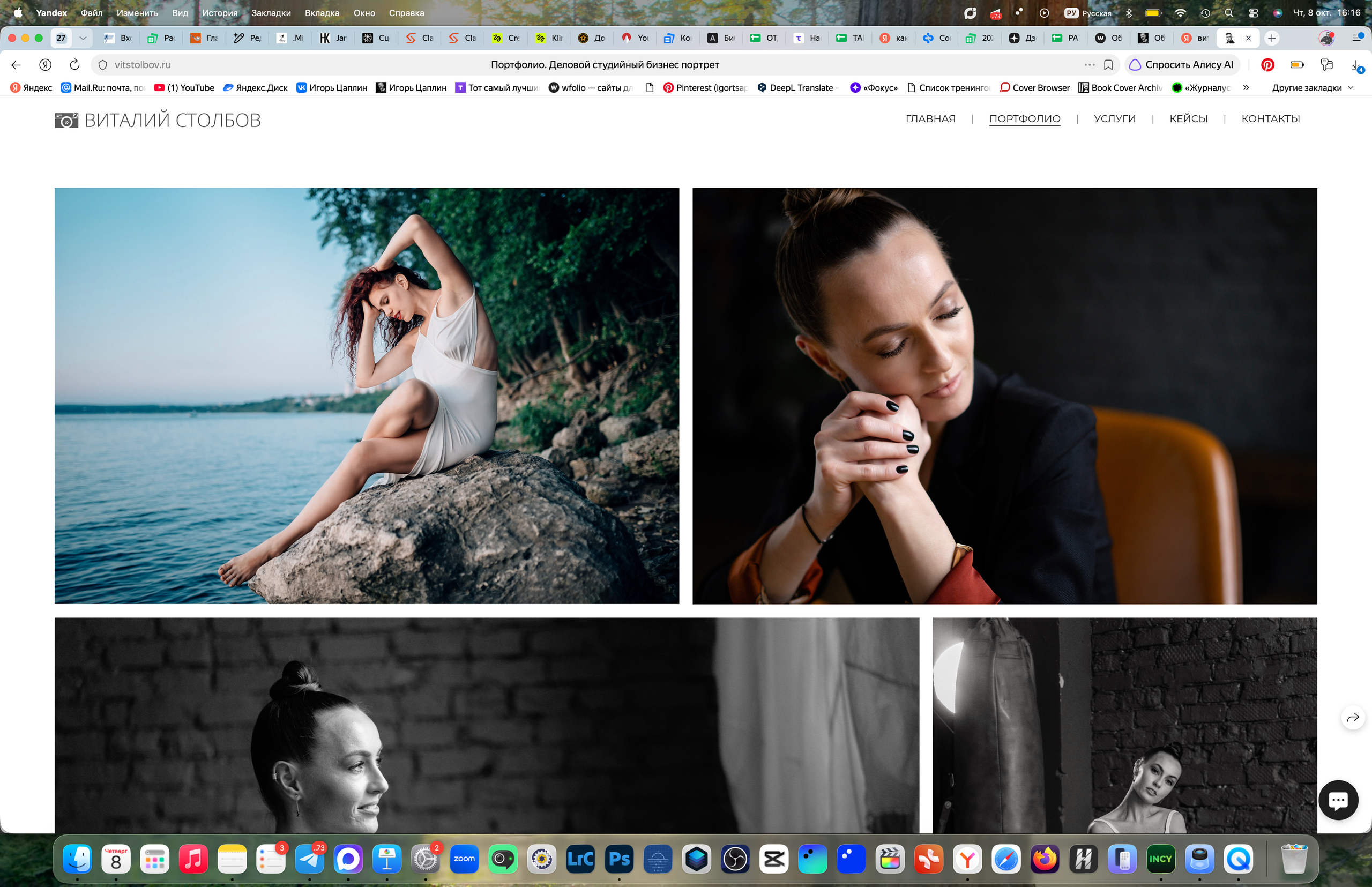Close the active browser tab
The width and height of the screenshot is (1372, 887).
1248,38
